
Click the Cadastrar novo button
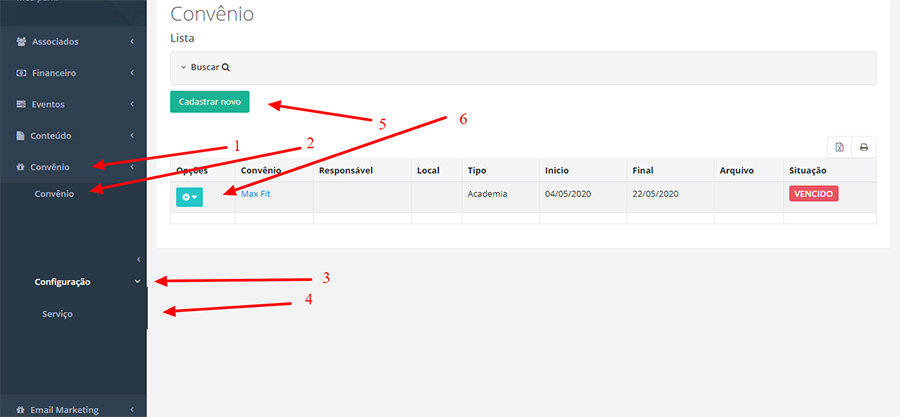(209, 102)
